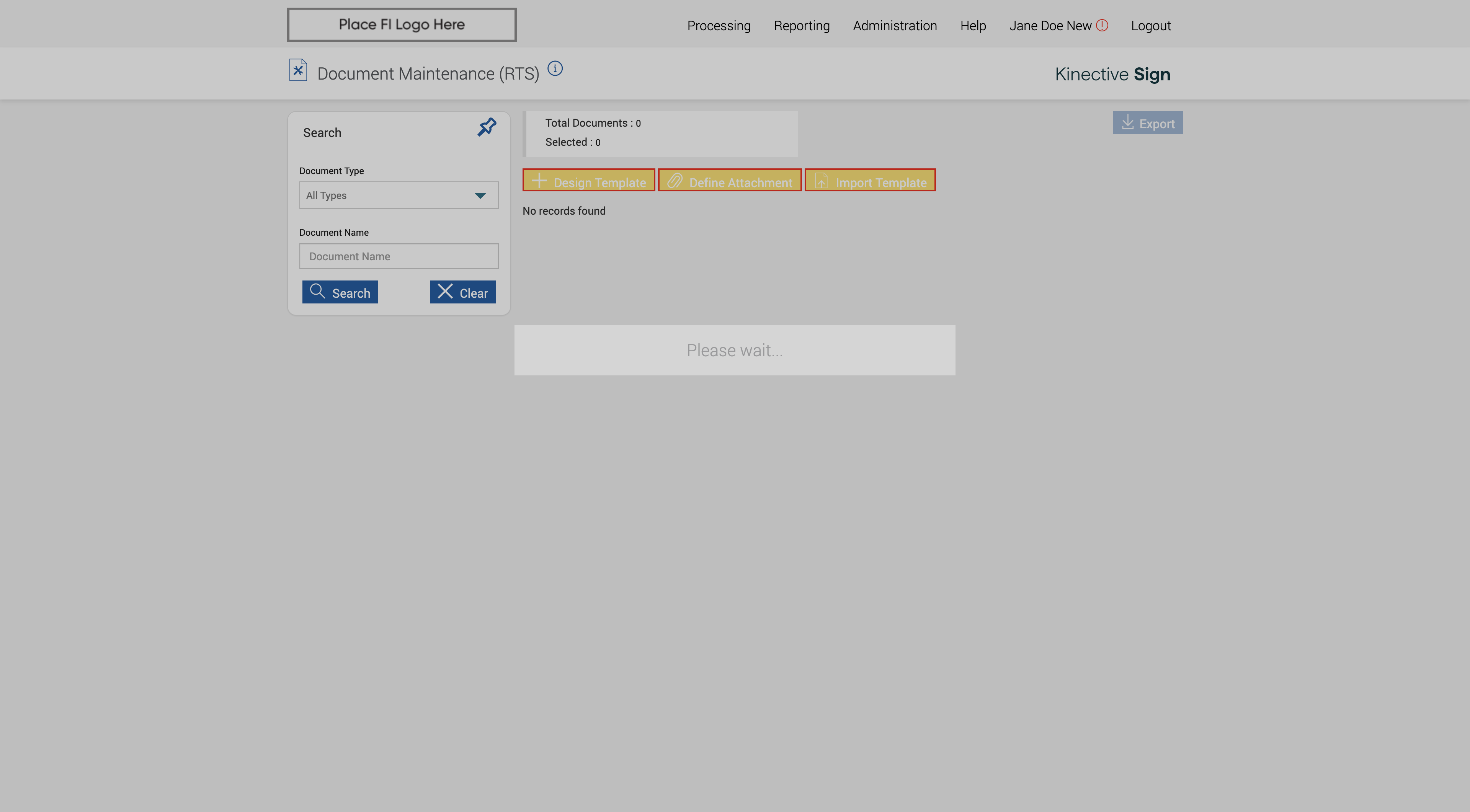Image resolution: width=1470 pixels, height=812 pixels.
Task: Open the Processing menu
Action: (719, 26)
